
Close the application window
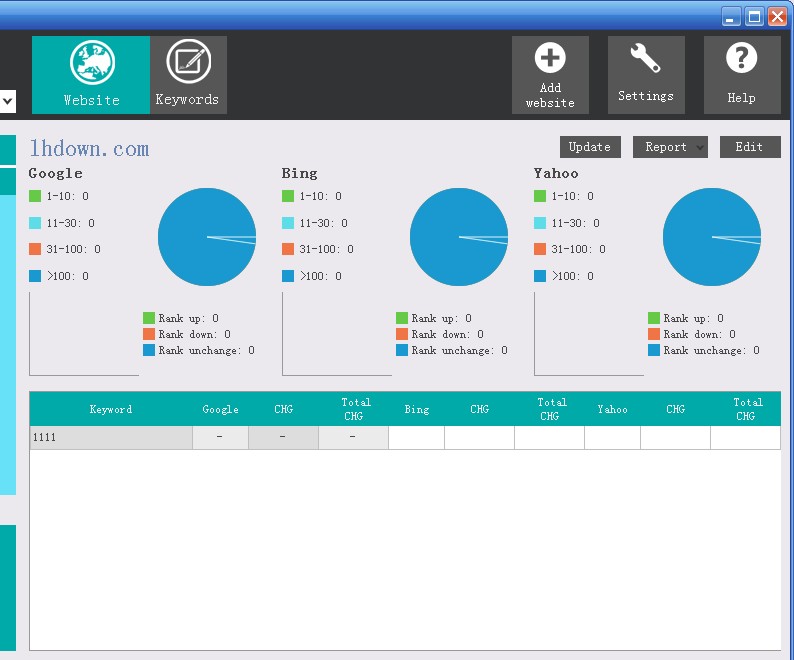pyautogui.click(x=777, y=17)
